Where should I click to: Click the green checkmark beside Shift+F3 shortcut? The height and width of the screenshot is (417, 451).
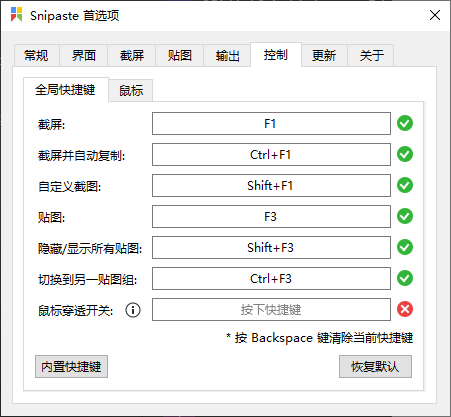[405, 247]
